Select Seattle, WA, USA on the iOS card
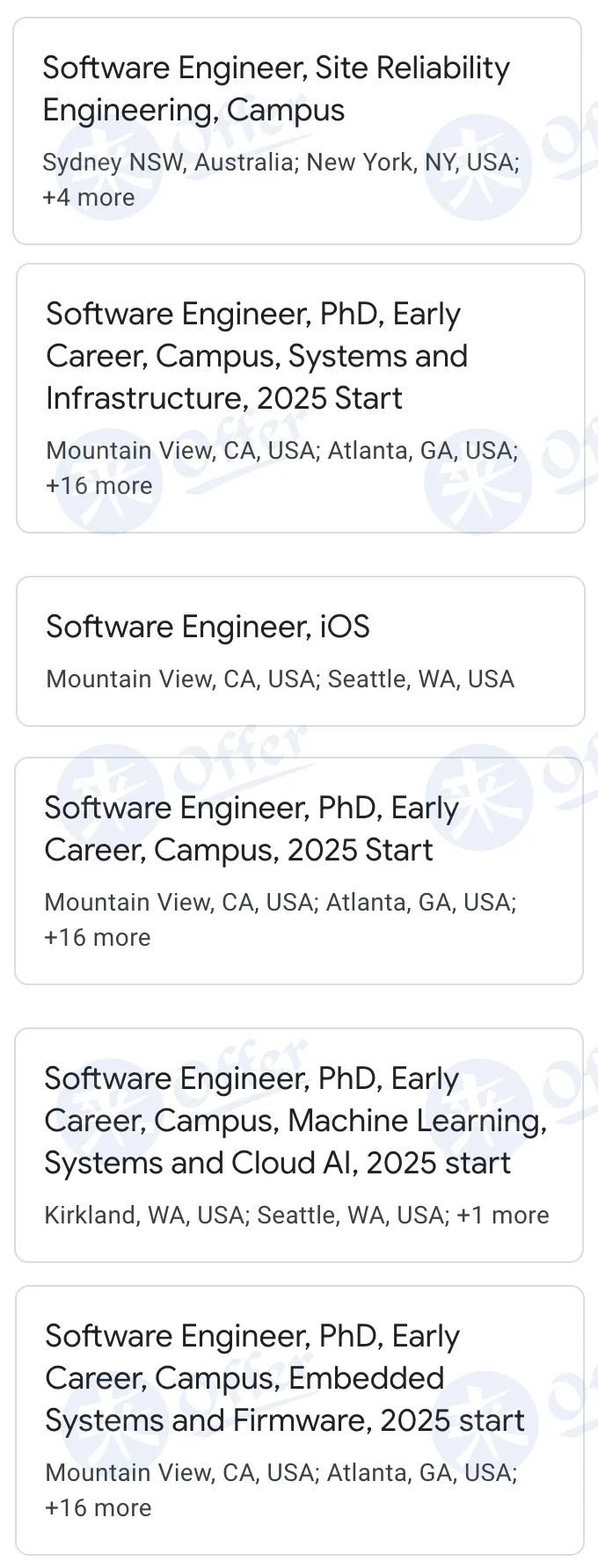Image resolution: width=598 pixels, height=1568 pixels. tap(421, 679)
